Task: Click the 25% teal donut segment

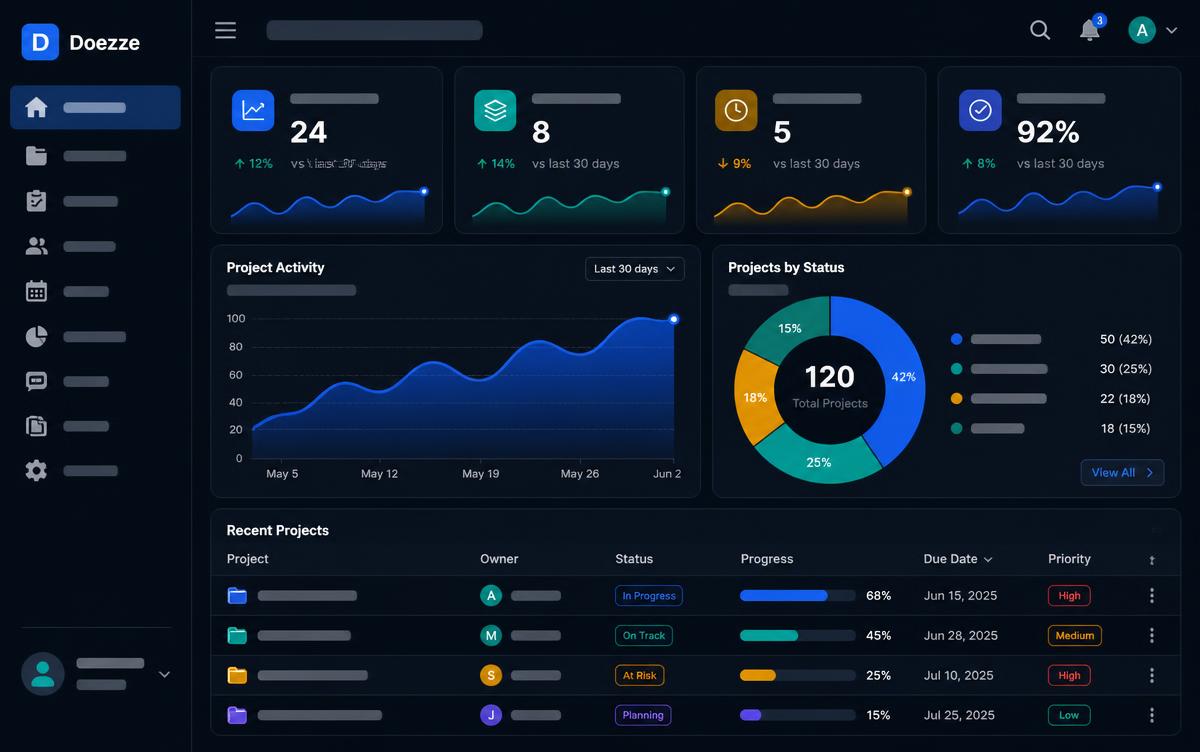Action: click(x=818, y=462)
